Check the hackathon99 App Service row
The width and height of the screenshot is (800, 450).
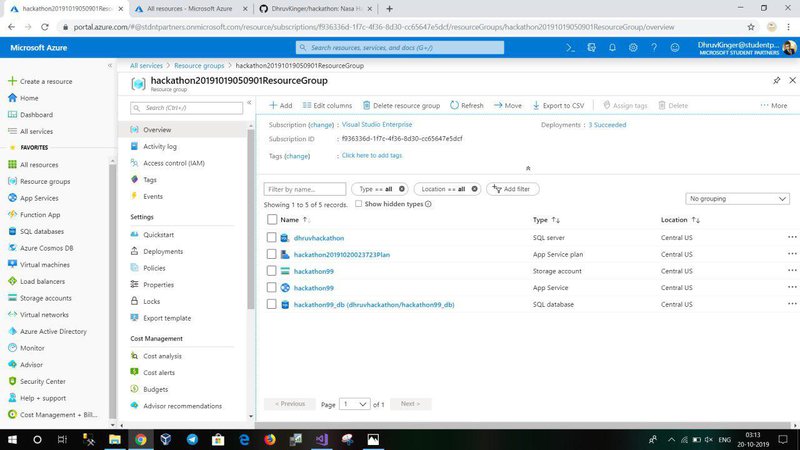pos(271,288)
